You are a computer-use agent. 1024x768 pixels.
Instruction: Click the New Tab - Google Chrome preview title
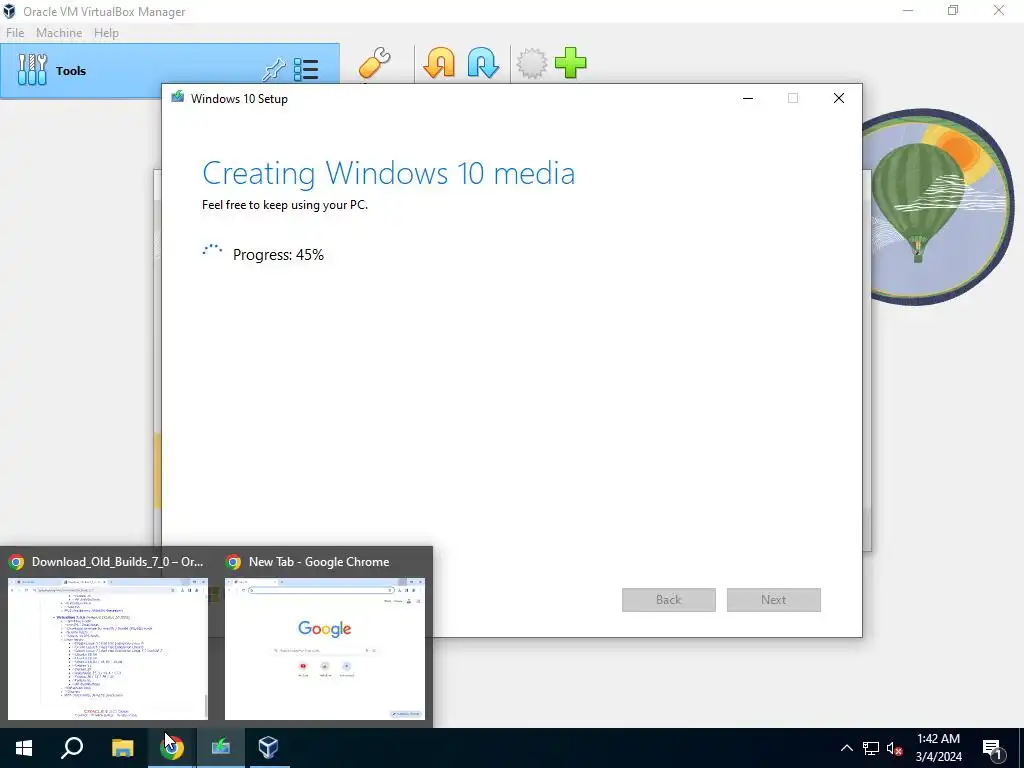[319, 562]
